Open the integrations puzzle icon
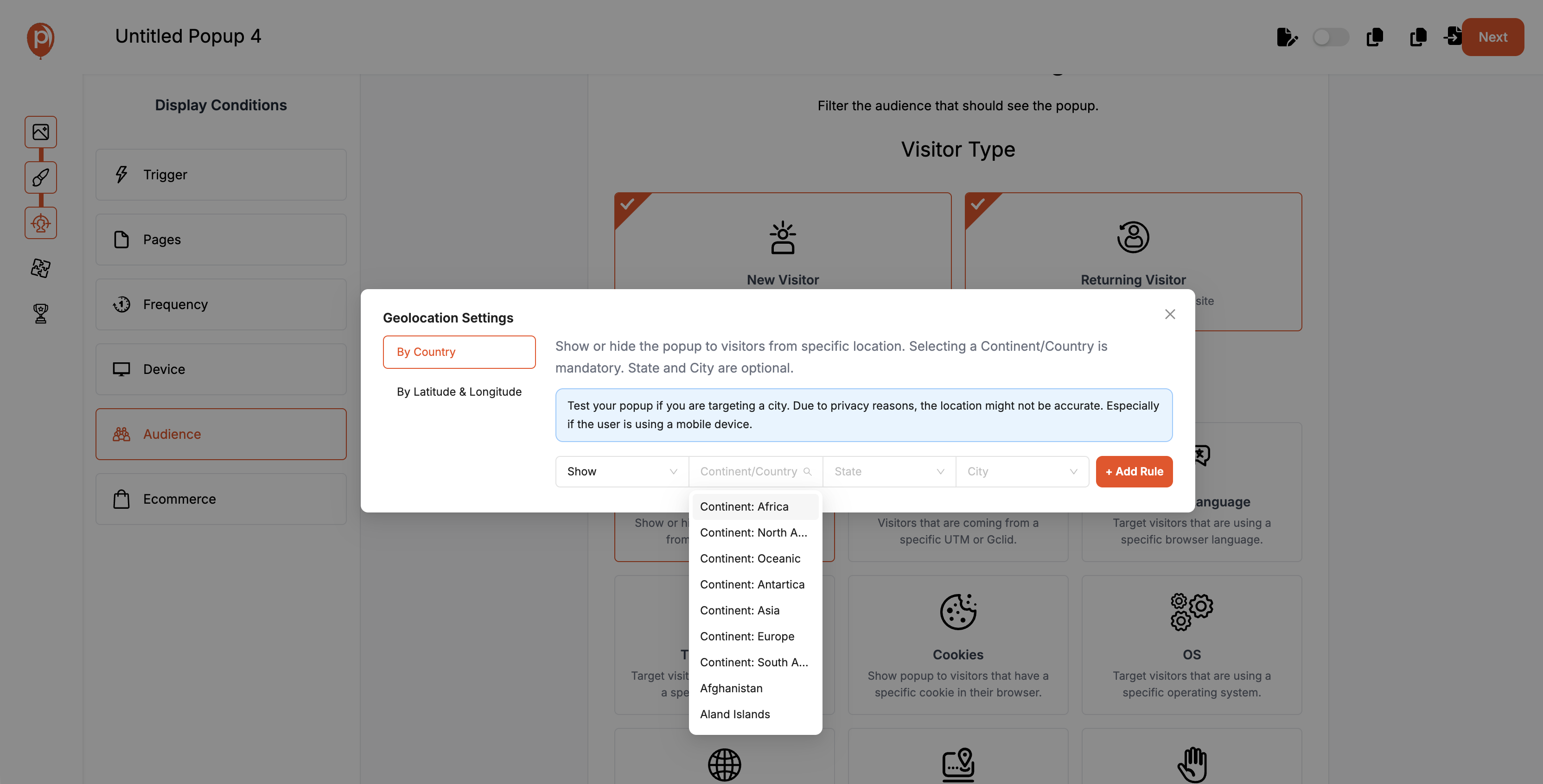This screenshot has width=1543, height=784. pos(41,268)
